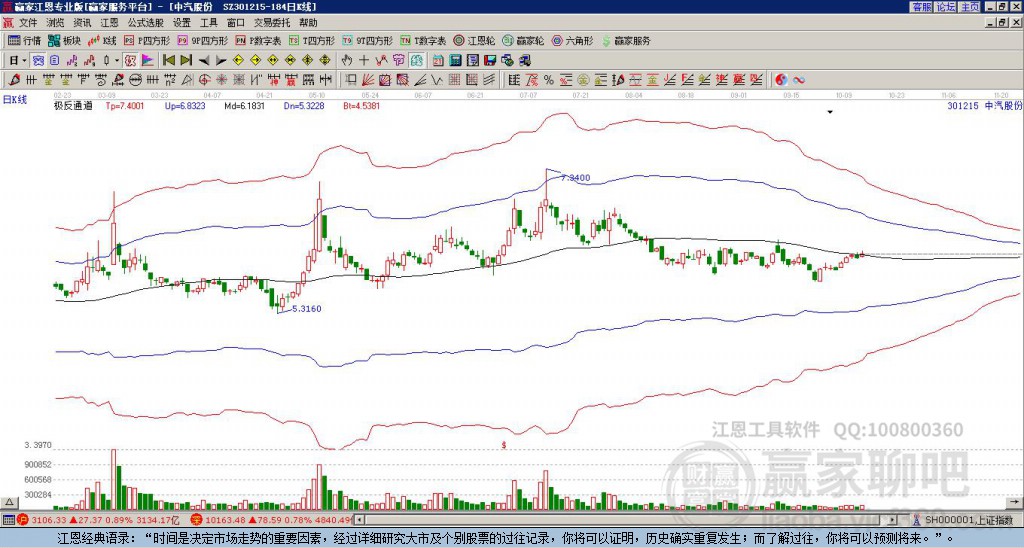
Task: Select the fan lines drawing tool
Action: coord(368,80)
